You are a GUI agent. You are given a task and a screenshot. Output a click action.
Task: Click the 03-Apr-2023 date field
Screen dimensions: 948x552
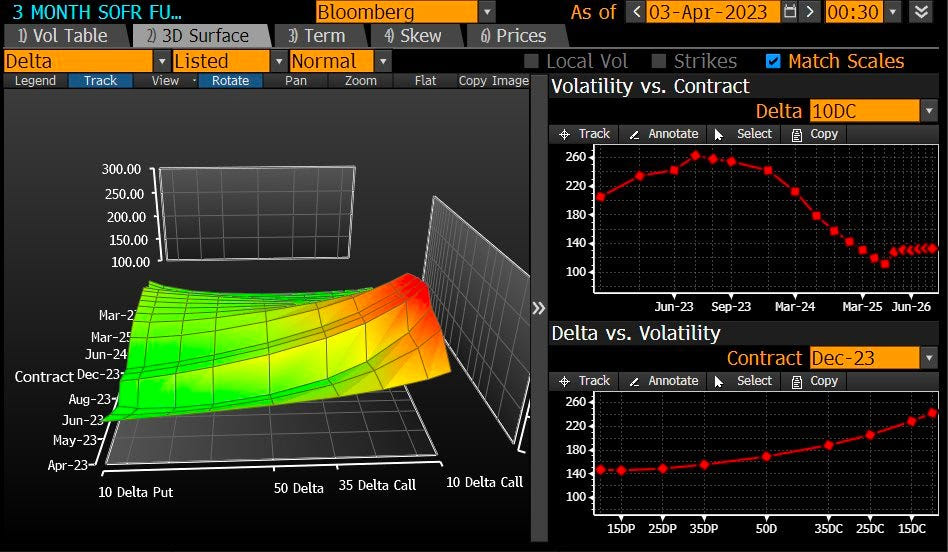click(713, 12)
